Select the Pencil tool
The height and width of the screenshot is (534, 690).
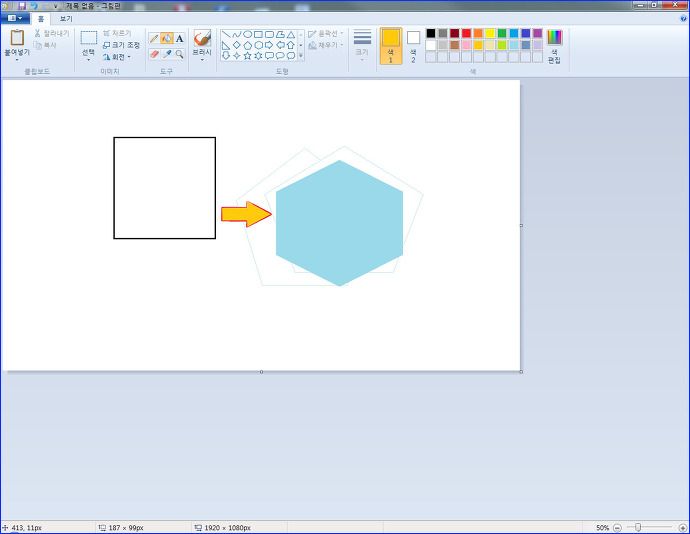154,39
